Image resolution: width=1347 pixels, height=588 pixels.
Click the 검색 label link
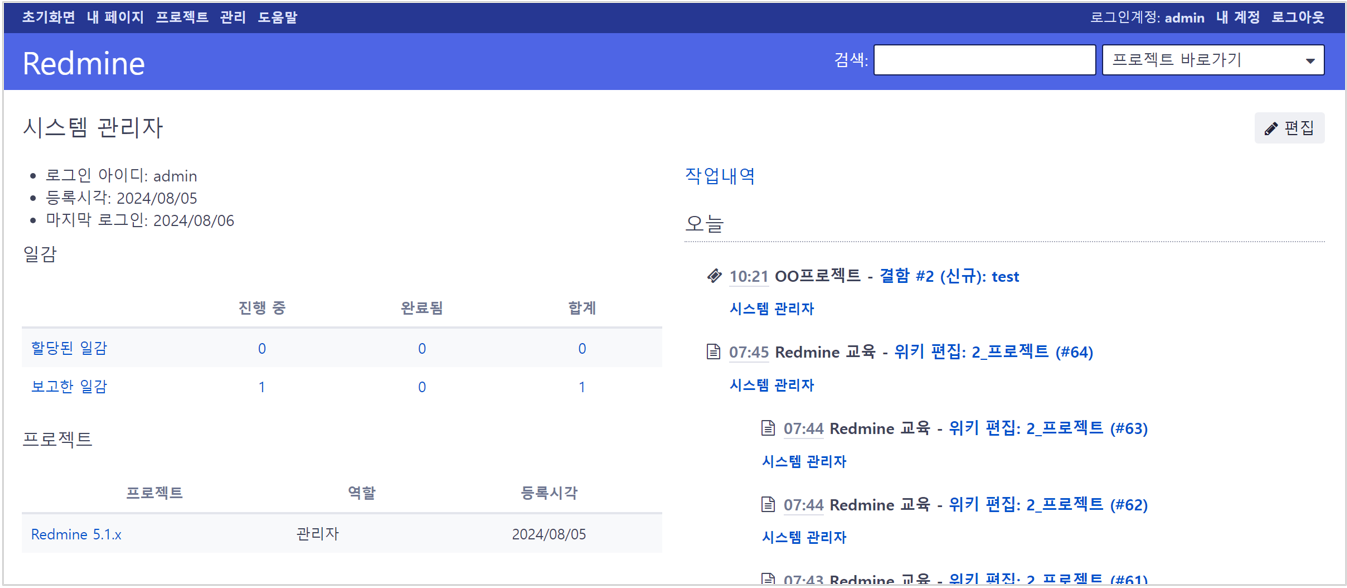tap(851, 60)
